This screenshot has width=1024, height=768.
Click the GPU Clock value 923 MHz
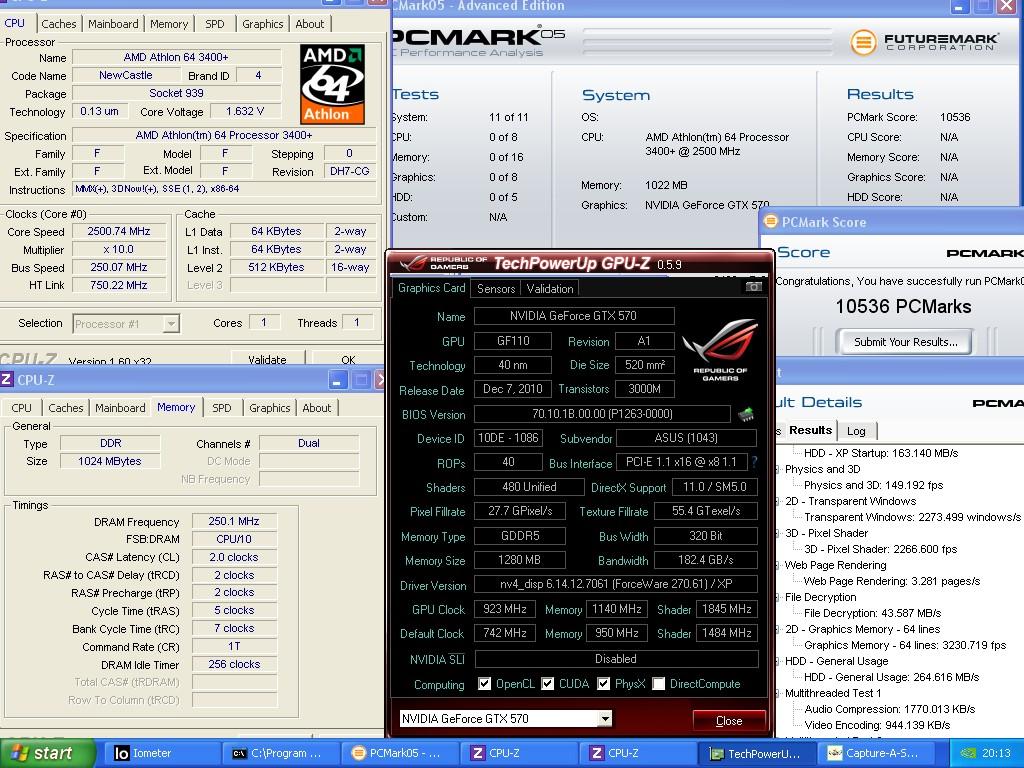click(505, 609)
